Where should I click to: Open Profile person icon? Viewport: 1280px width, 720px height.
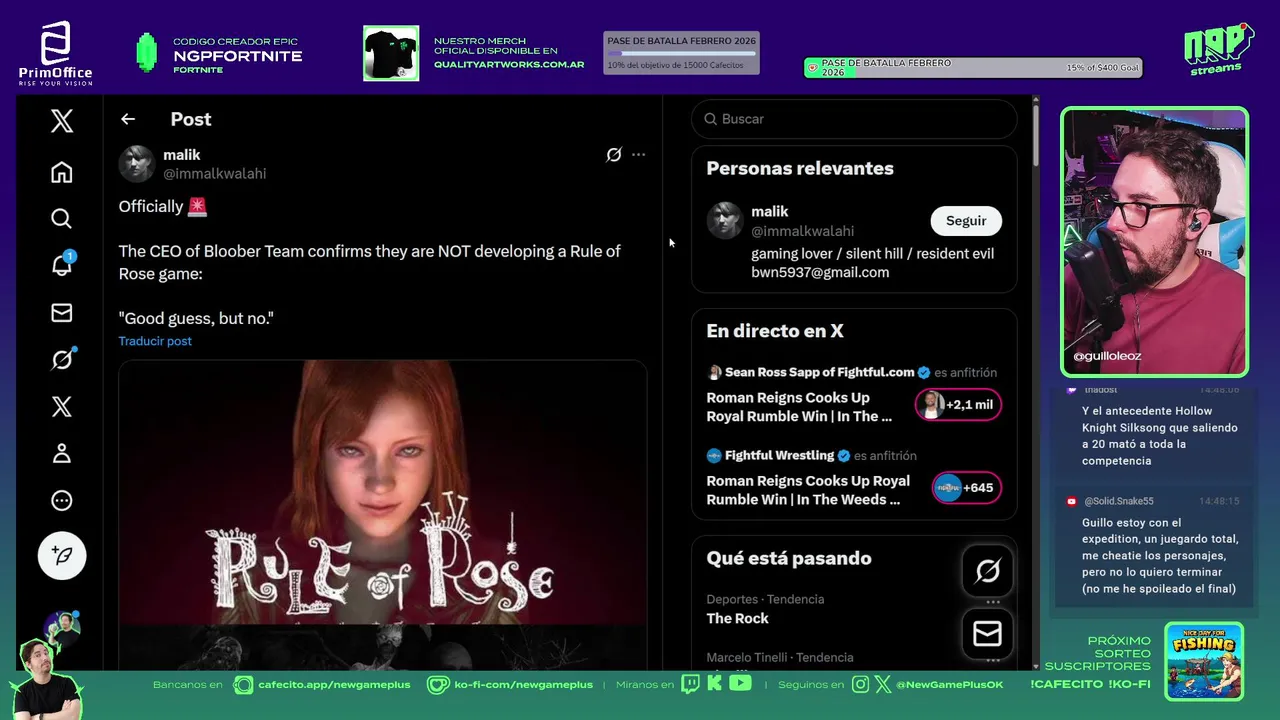click(62, 453)
